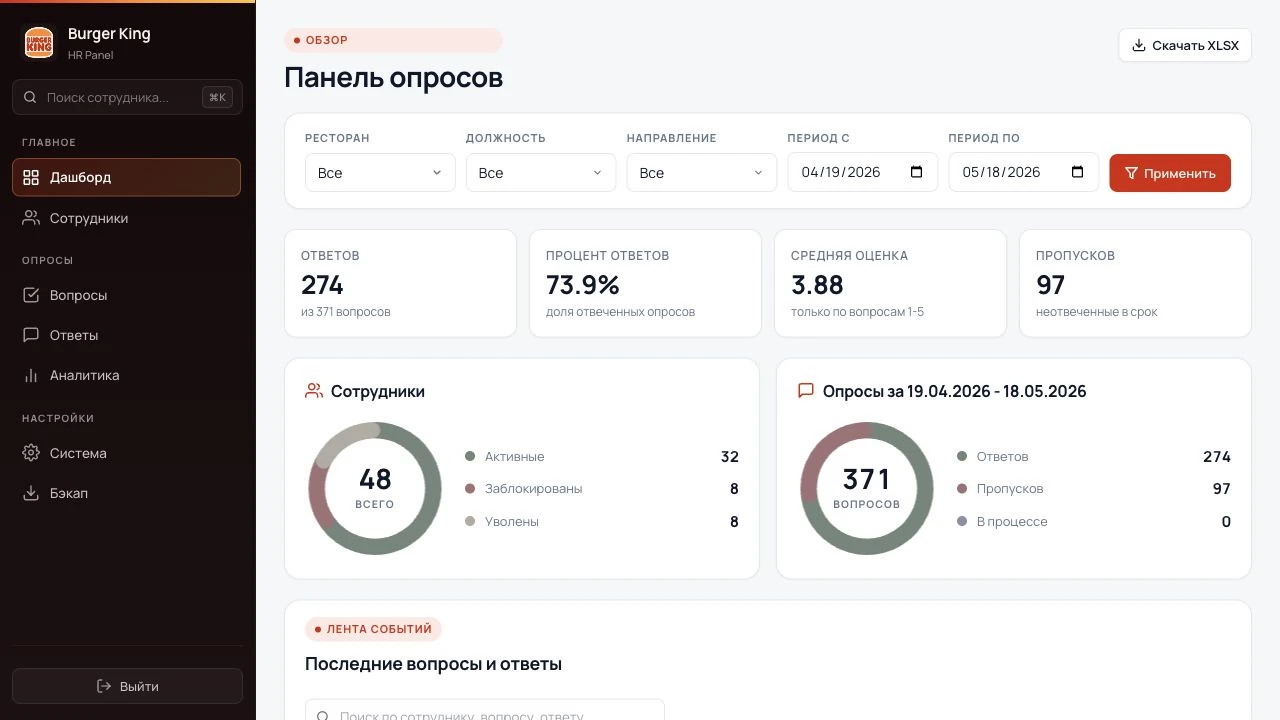Viewport: 1280px width, 720px height.
Task: Focus the Поиск сотрудника search field
Action: click(x=127, y=97)
